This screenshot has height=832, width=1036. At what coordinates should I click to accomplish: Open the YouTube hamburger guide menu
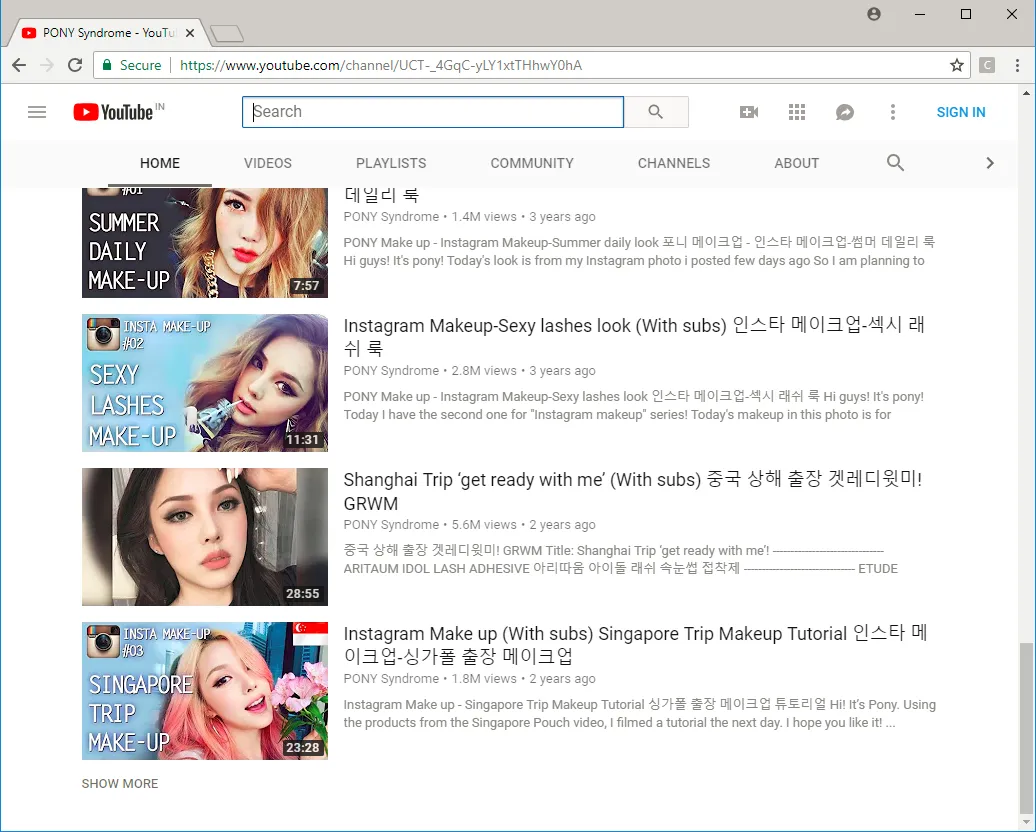(x=37, y=112)
